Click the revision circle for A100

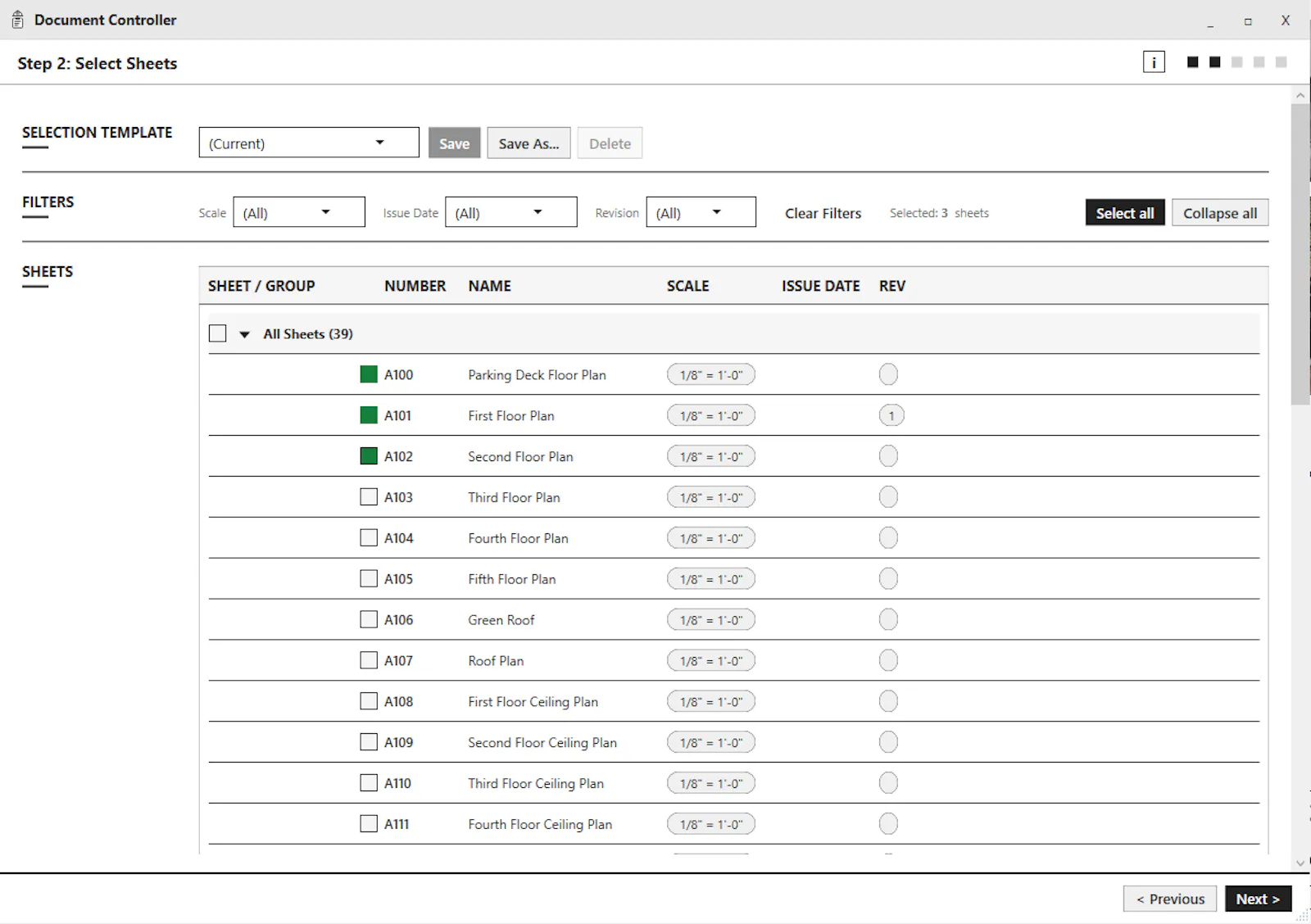tap(888, 374)
